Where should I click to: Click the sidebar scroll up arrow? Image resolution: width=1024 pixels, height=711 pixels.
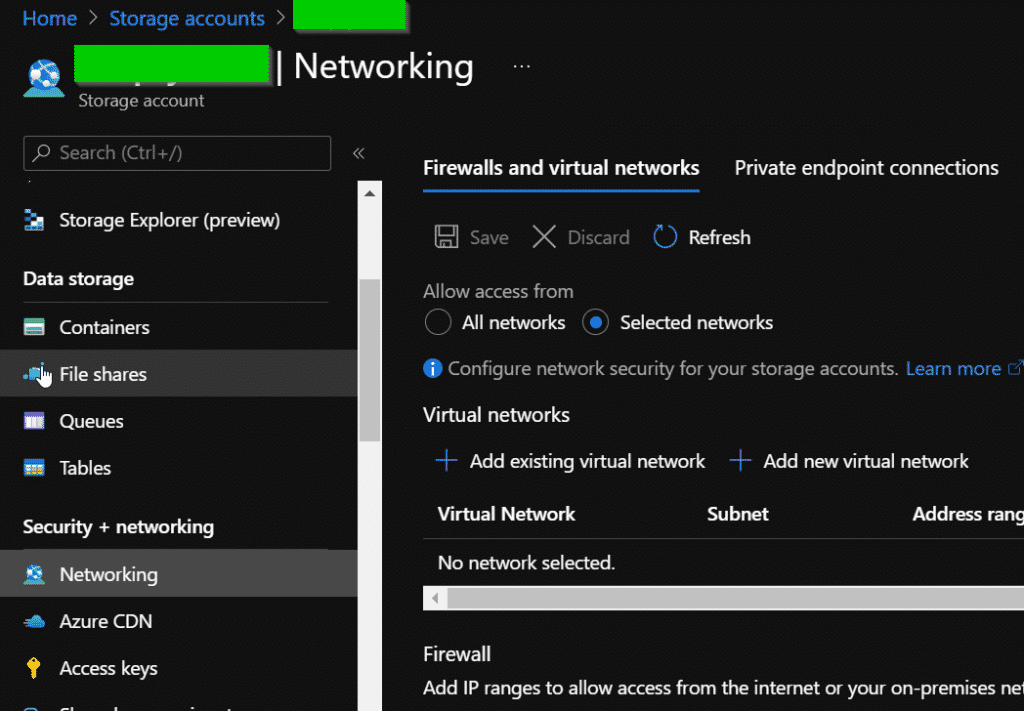[x=369, y=193]
